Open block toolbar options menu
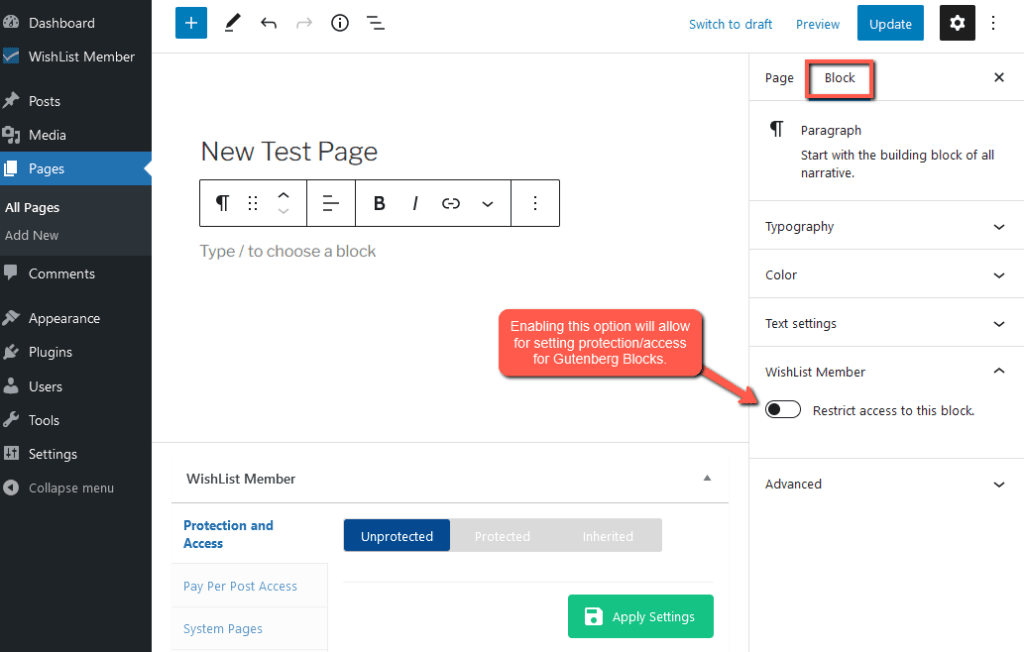Viewport: 1024px width, 652px height. tap(535, 203)
